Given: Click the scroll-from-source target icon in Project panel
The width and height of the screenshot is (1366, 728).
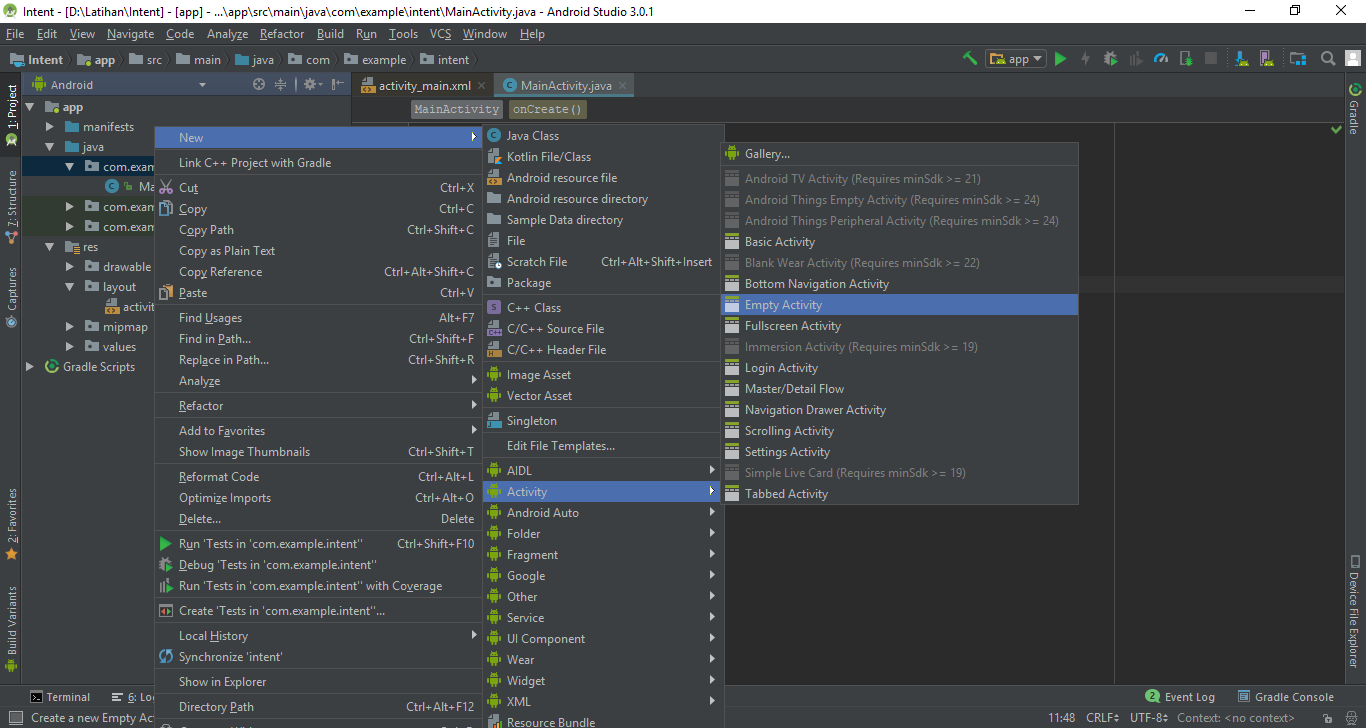Looking at the screenshot, I should pos(259,85).
